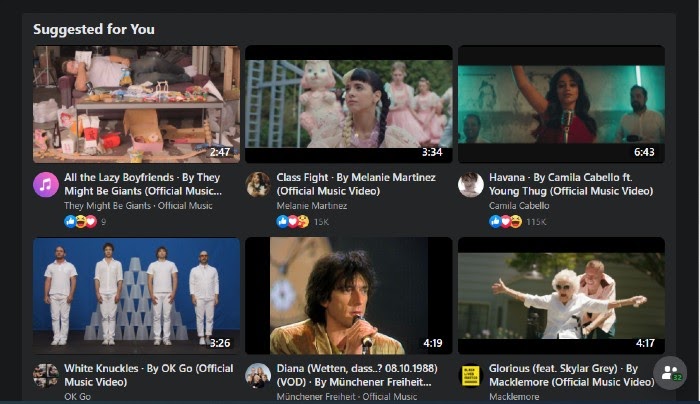Click reaction icons under Class Fight
This screenshot has width=700, height=404.
(x=293, y=221)
